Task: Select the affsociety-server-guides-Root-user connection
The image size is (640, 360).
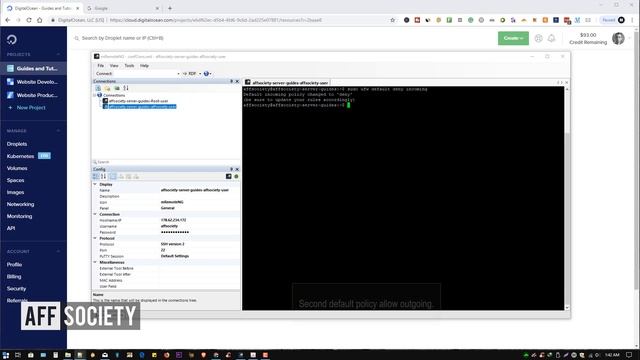Action: 138,101
